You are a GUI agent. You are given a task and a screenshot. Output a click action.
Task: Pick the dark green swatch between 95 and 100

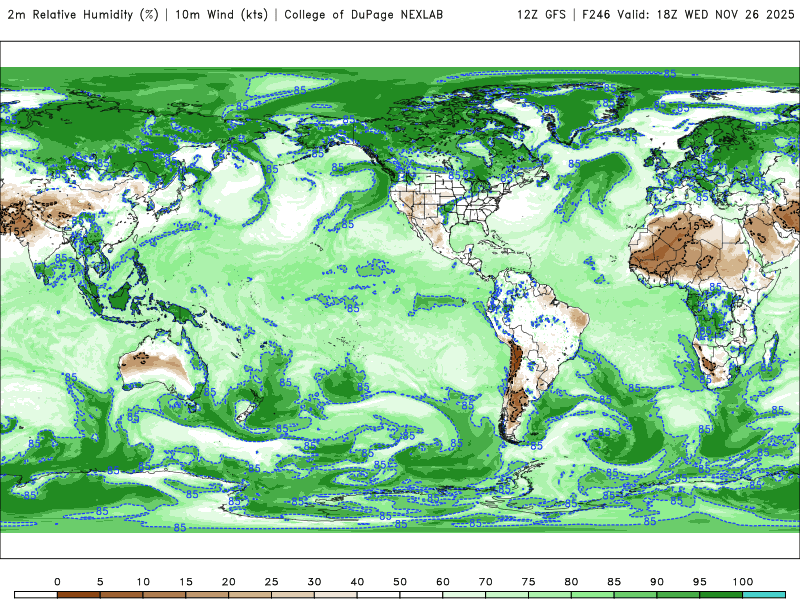click(x=721, y=595)
